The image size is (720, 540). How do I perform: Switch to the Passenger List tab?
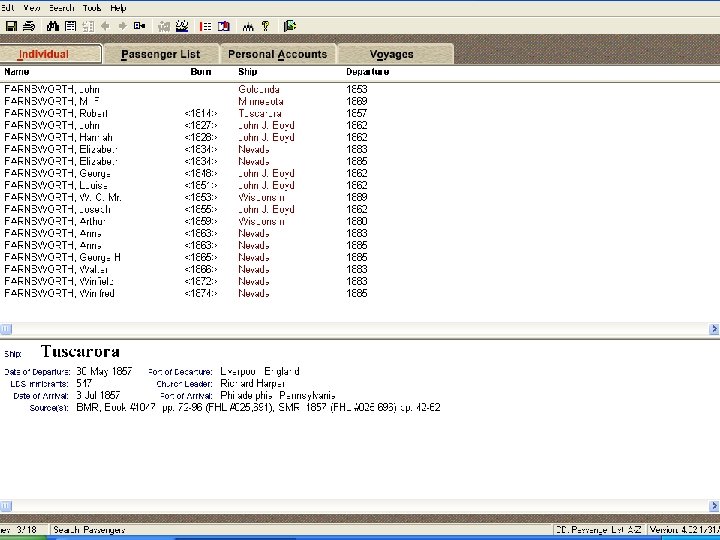[x=160, y=54]
